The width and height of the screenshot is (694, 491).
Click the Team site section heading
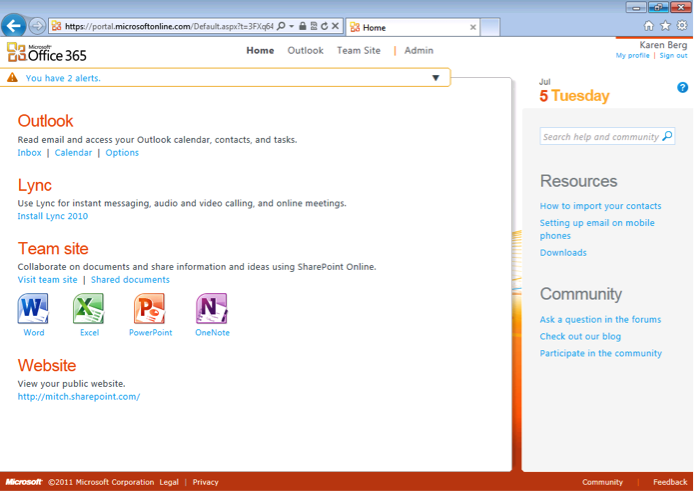click(x=53, y=248)
